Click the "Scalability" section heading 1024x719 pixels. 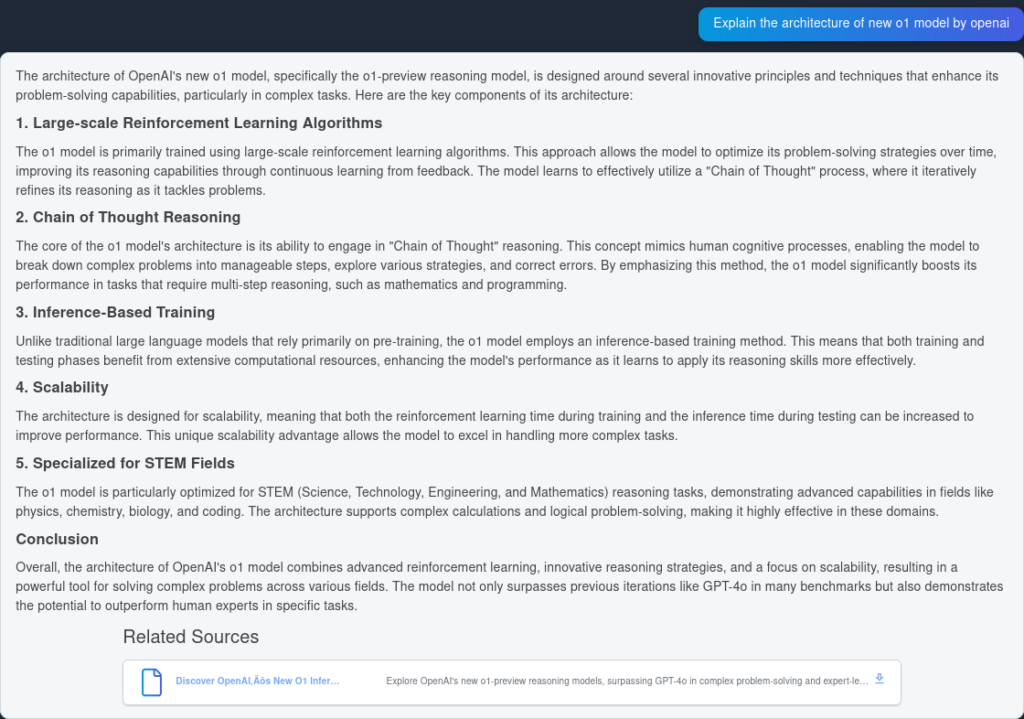(x=62, y=387)
